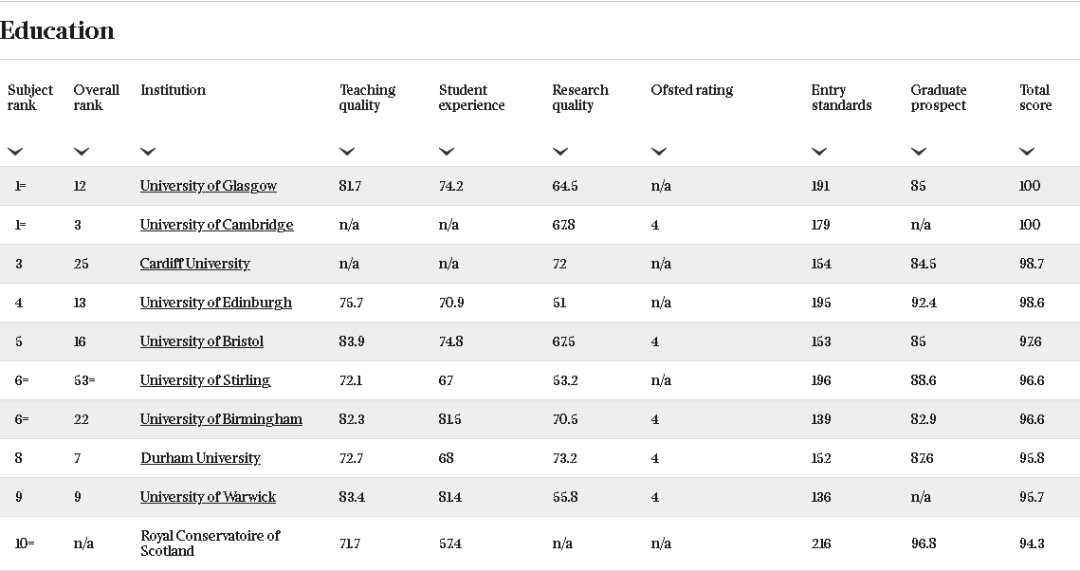Sort by Research quality chevron

560,152
